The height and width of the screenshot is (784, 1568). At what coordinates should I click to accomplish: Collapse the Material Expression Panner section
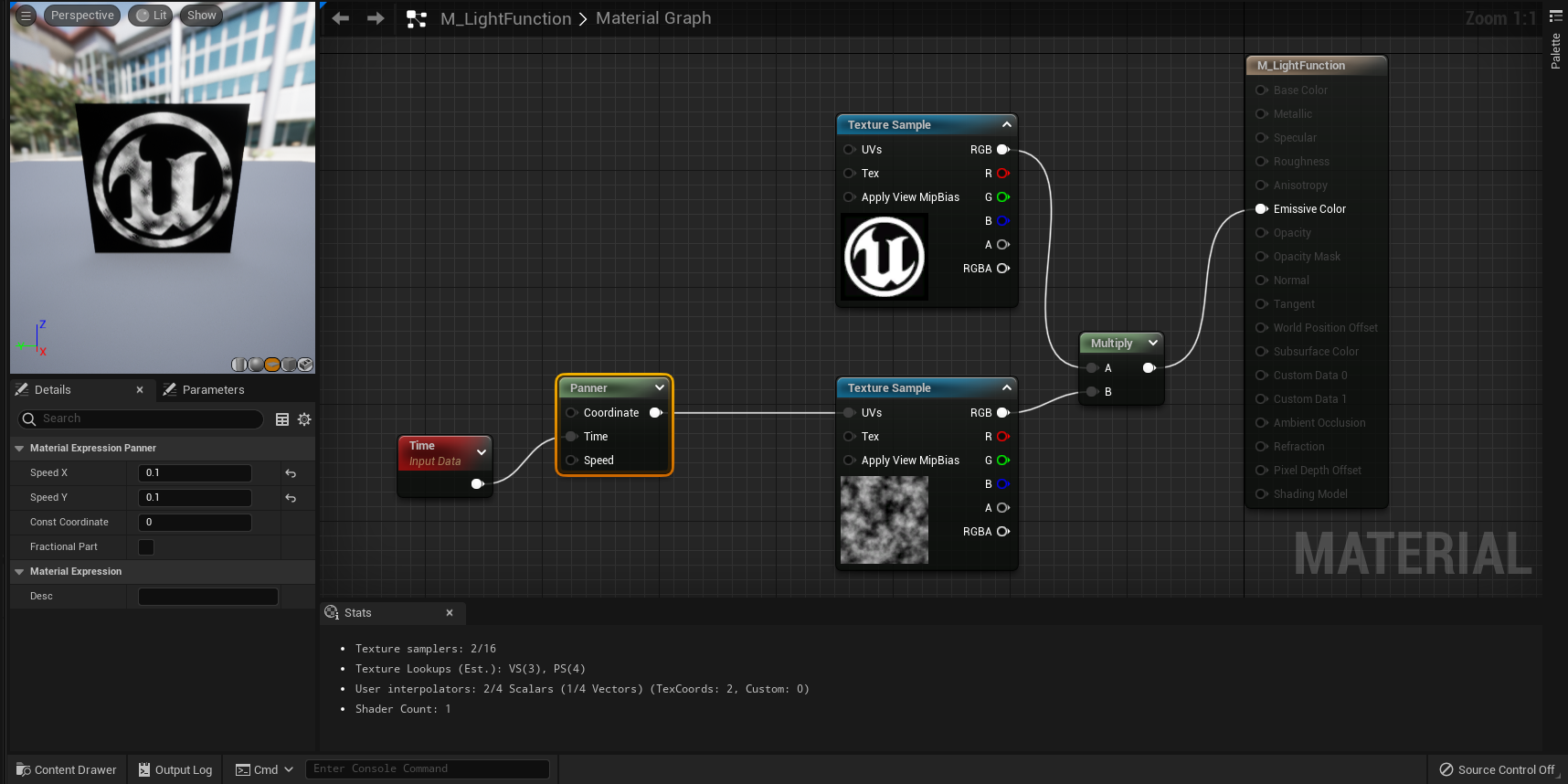[19, 449]
